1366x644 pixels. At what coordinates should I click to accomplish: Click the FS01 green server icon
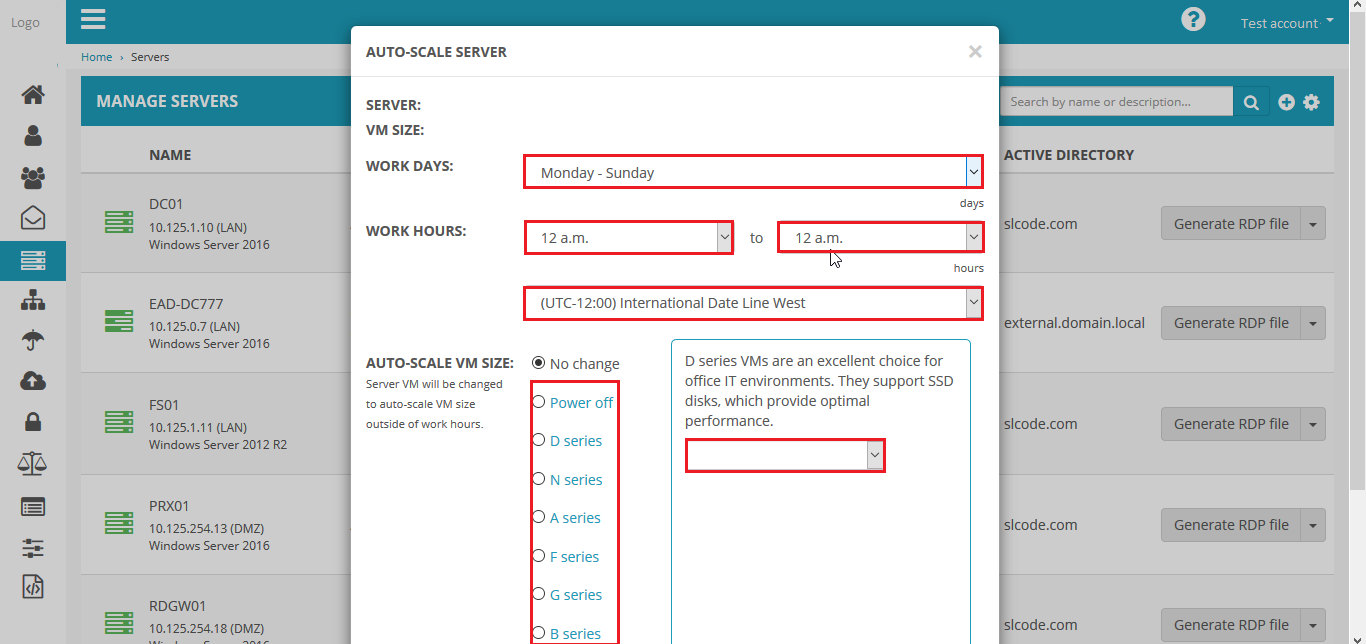[119, 423]
